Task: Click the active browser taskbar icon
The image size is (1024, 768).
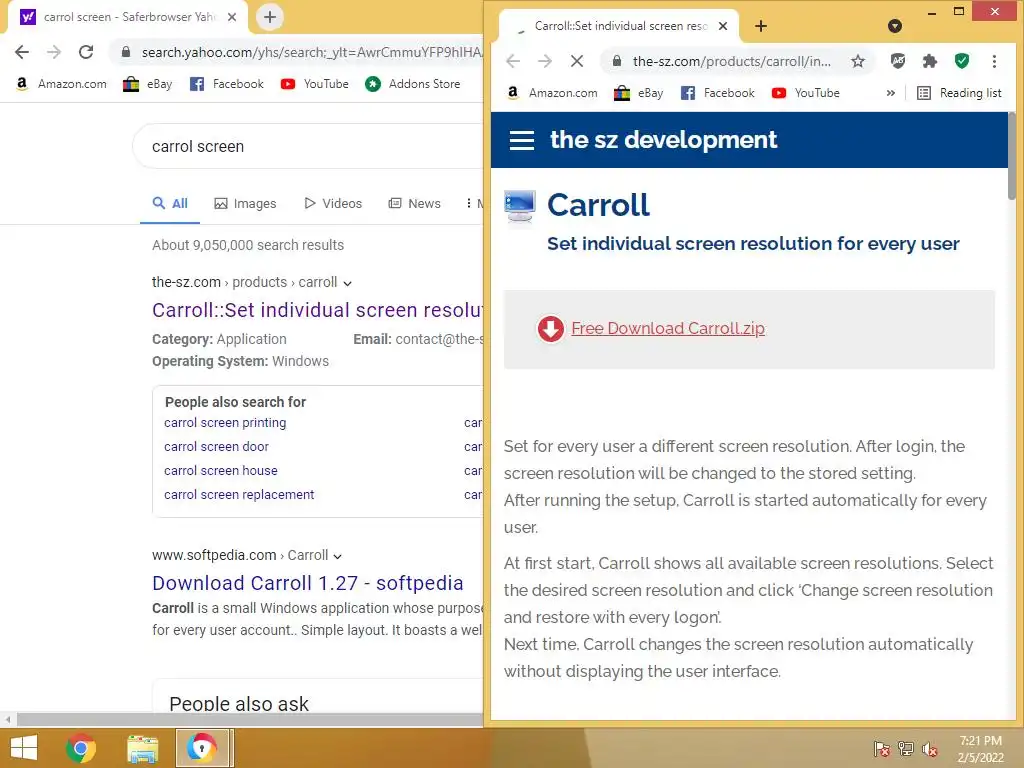Action: [x=203, y=748]
